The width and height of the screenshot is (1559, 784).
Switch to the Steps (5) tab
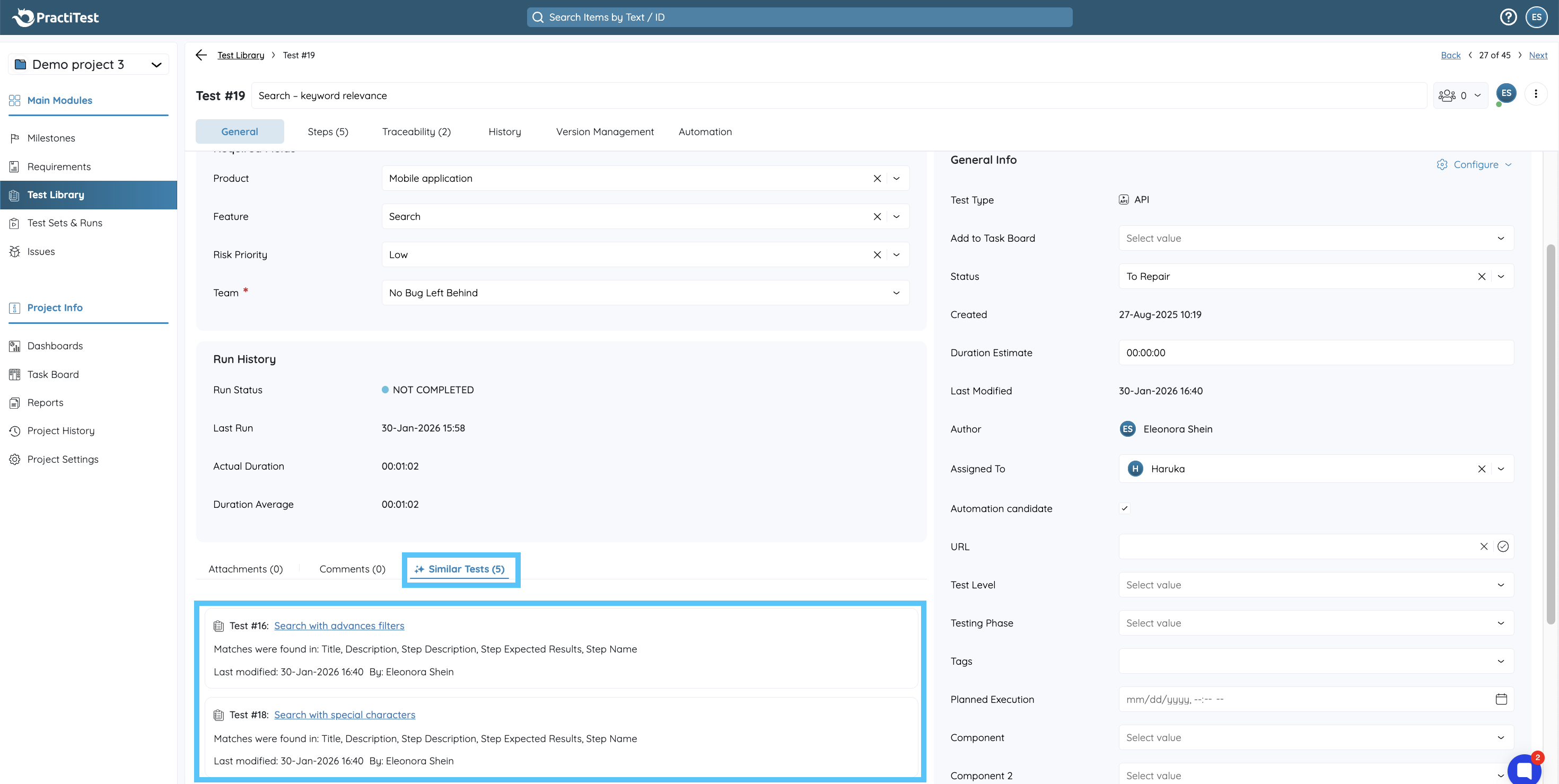pyautogui.click(x=327, y=132)
